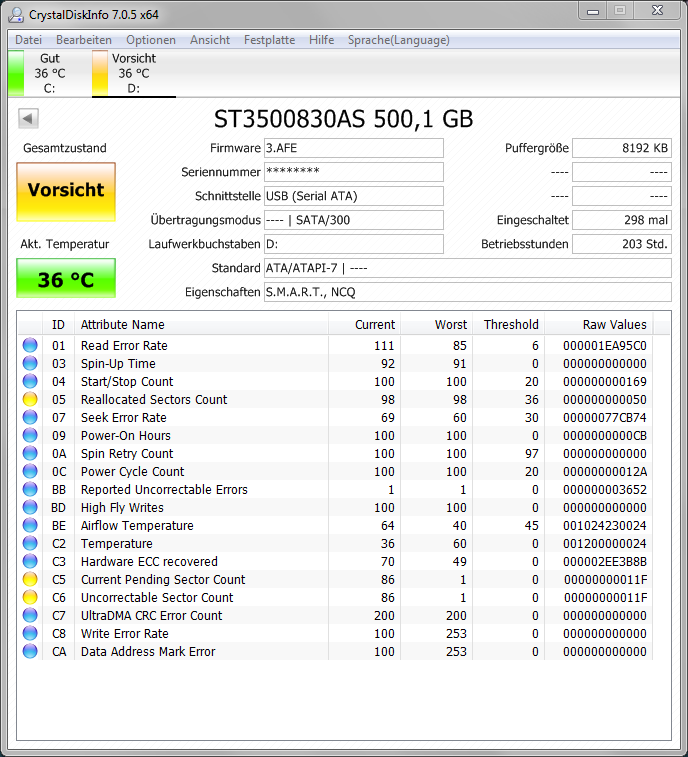Click the Laufwerkbuchstaben field D:

353,244
